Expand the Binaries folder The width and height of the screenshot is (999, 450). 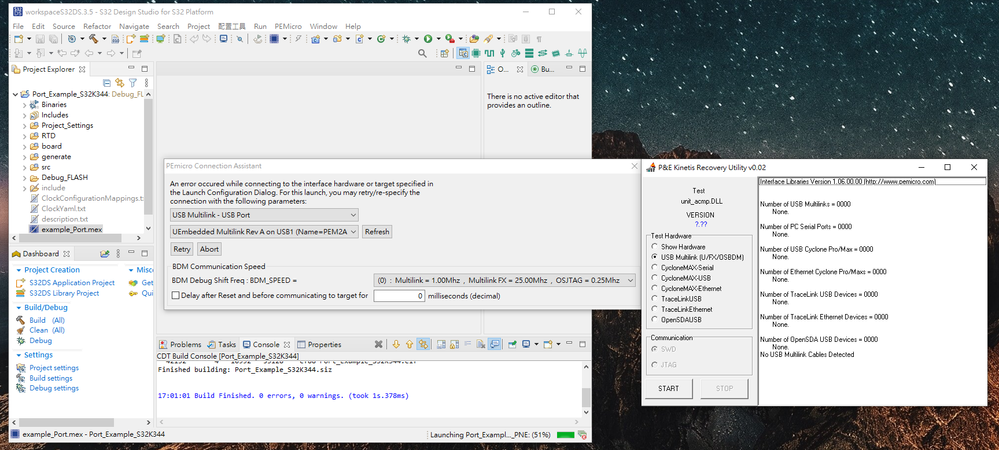pos(24,105)
